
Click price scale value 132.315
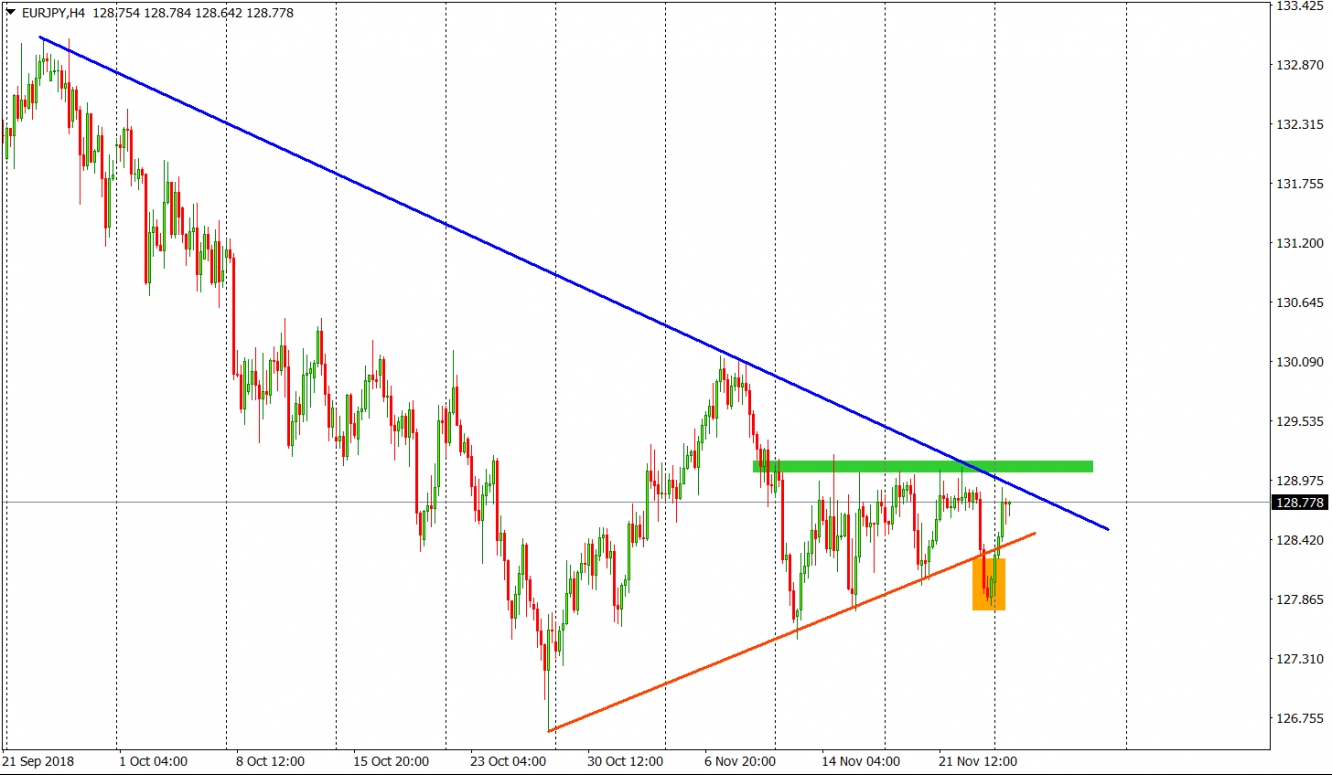tap(1301, 124)
